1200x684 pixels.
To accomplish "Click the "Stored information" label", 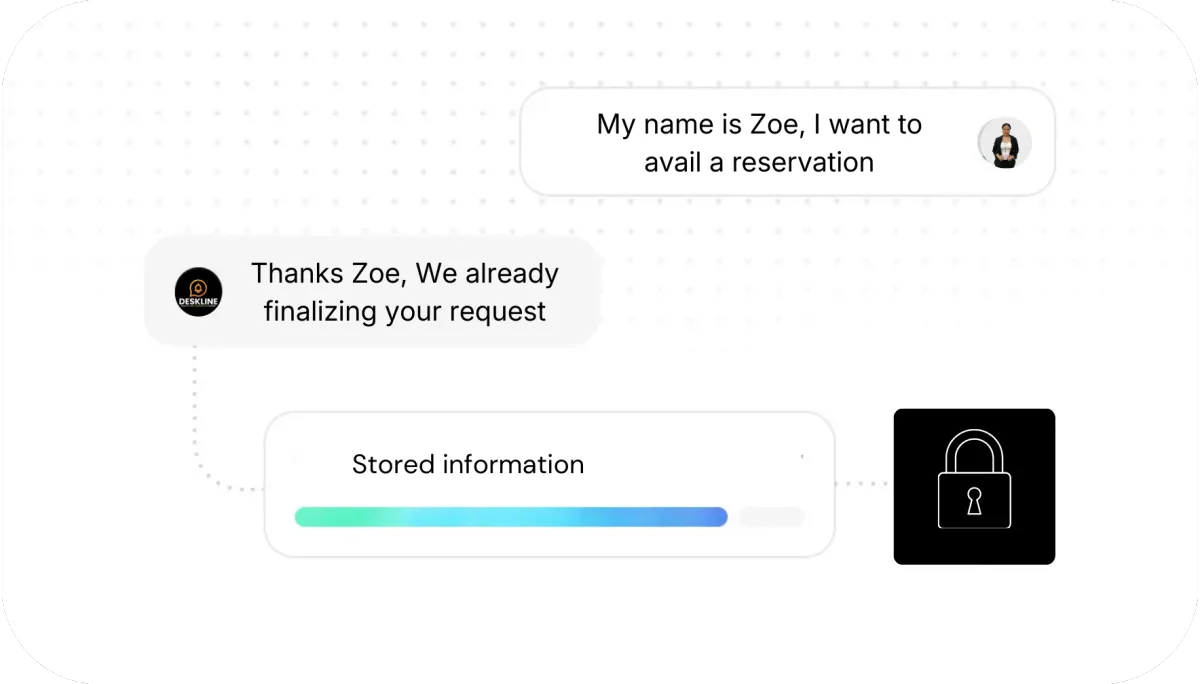I will coord(468,465).
